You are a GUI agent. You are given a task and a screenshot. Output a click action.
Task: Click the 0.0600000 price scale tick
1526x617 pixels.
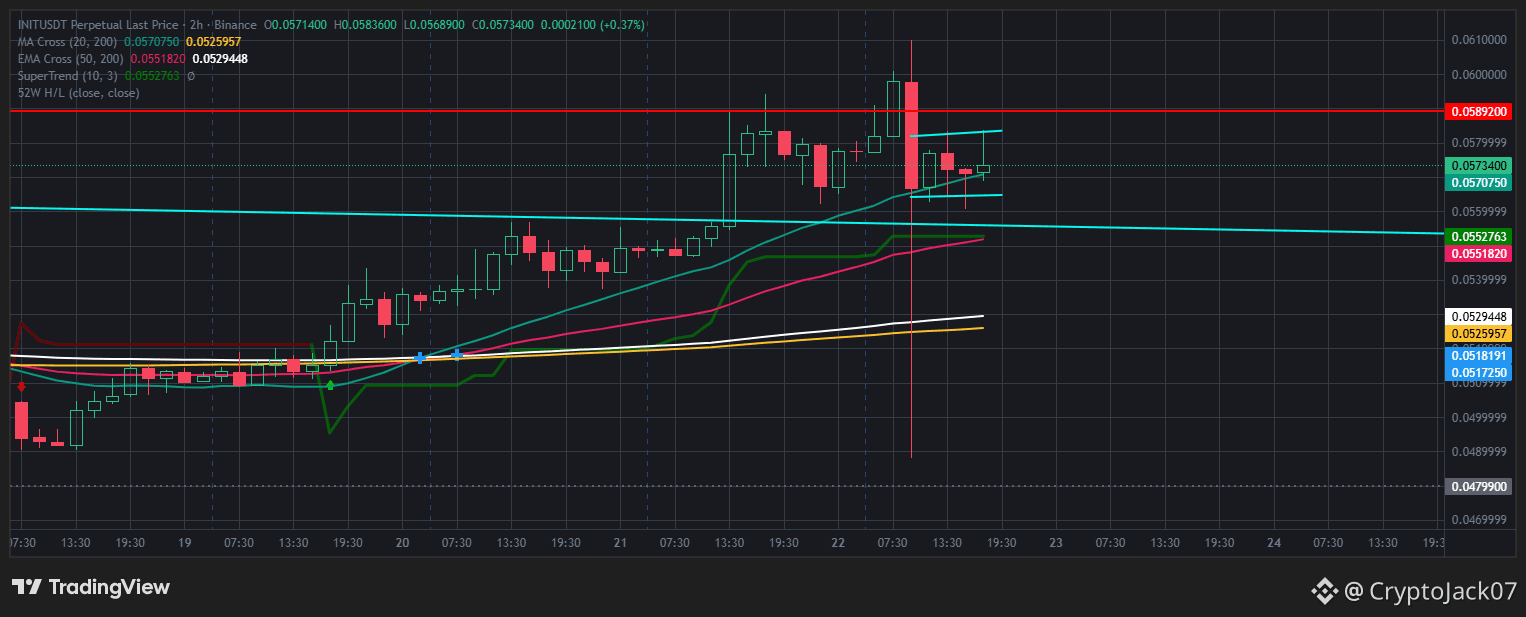[x=1478, y=74]
